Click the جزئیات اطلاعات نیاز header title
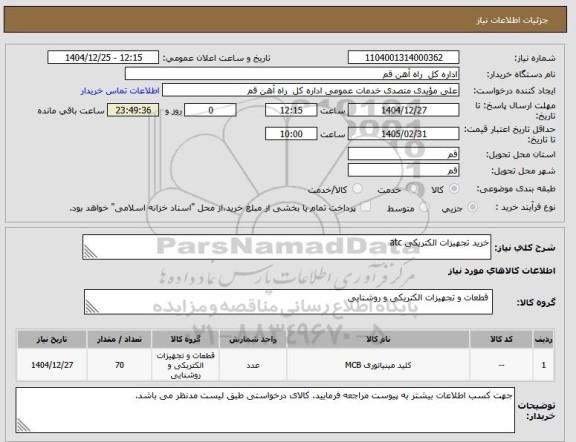576x442 pixels. (512, 20)
